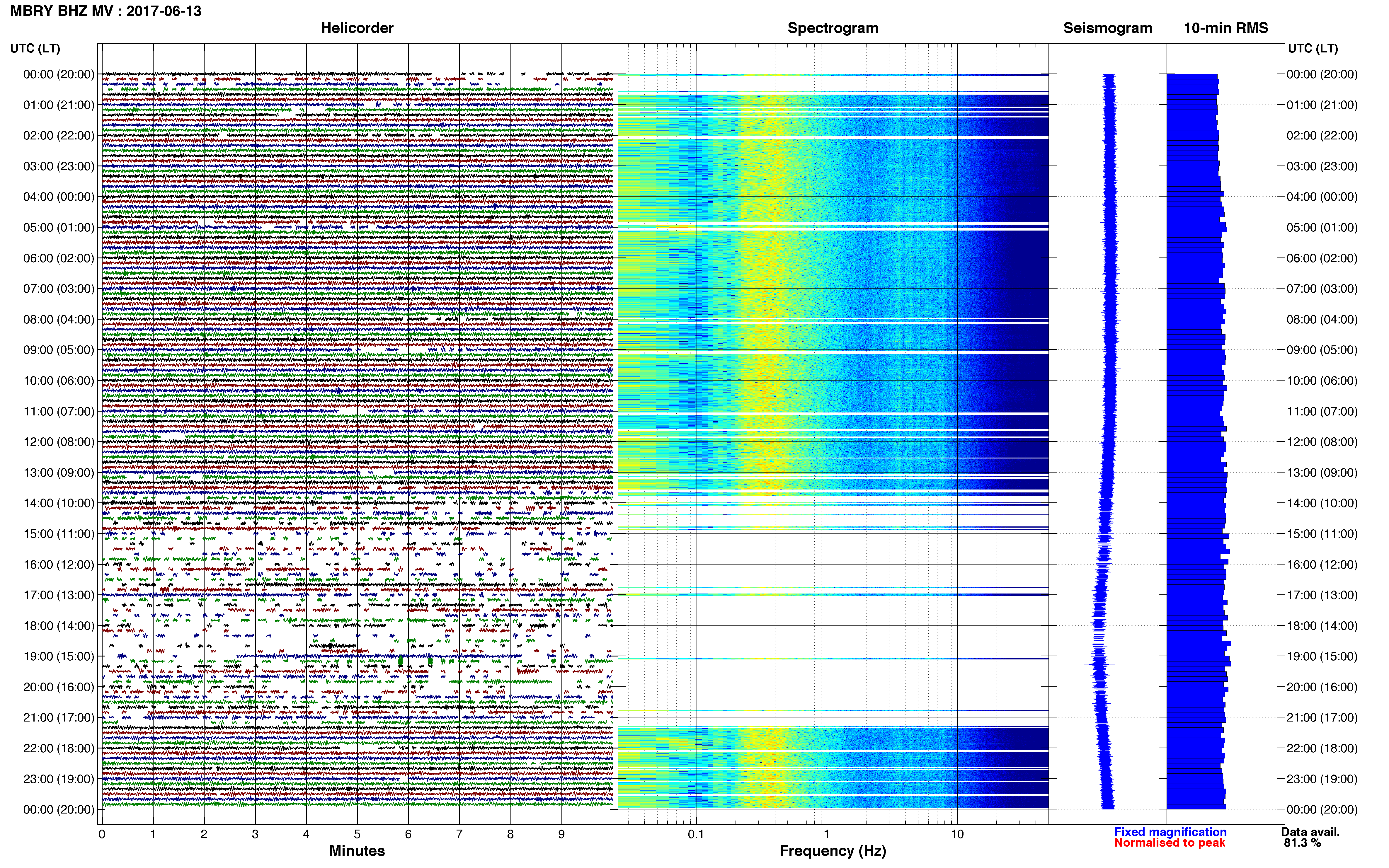The height and width of the screenshot is (868, 1389).
Task: Click the left '23:00 (19:00)' time label
Action: [x=59, y=779]
